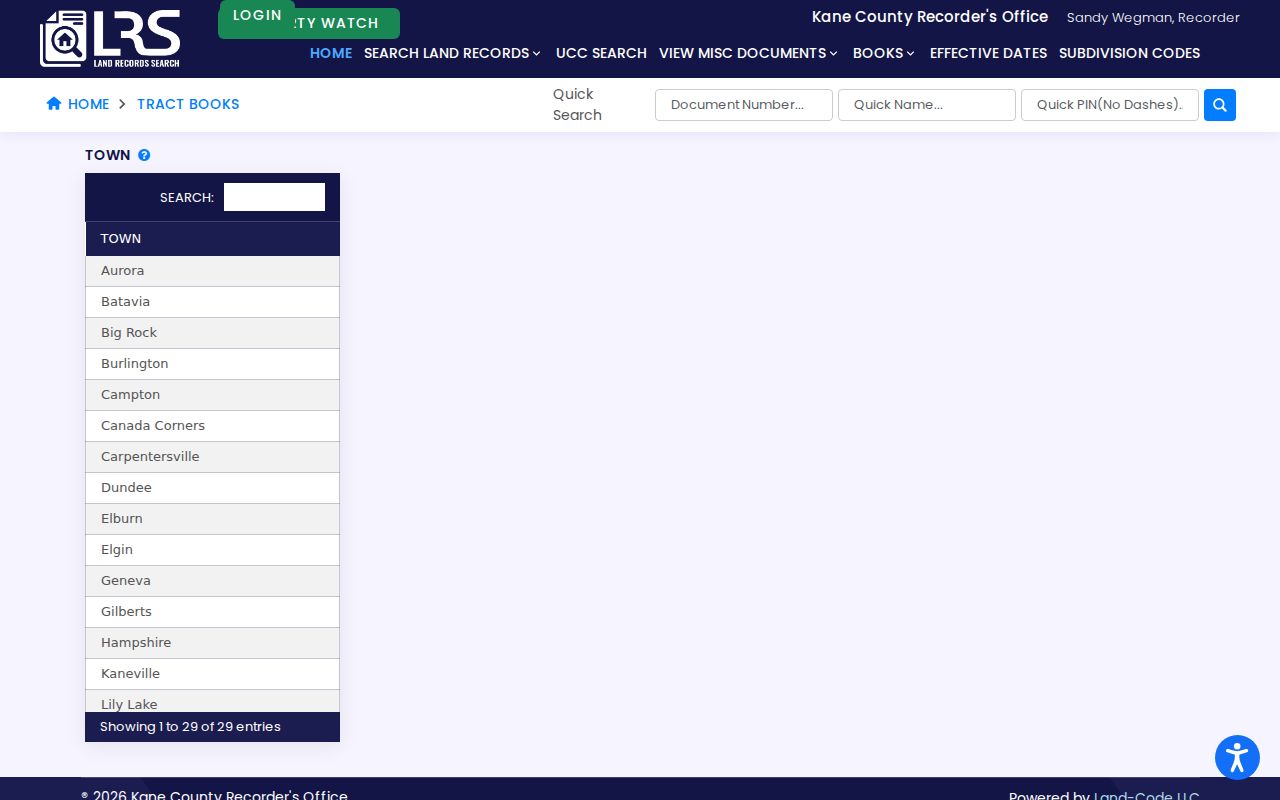
Task: Select Gilberts in the town list
Action: (x=212, y=612)
